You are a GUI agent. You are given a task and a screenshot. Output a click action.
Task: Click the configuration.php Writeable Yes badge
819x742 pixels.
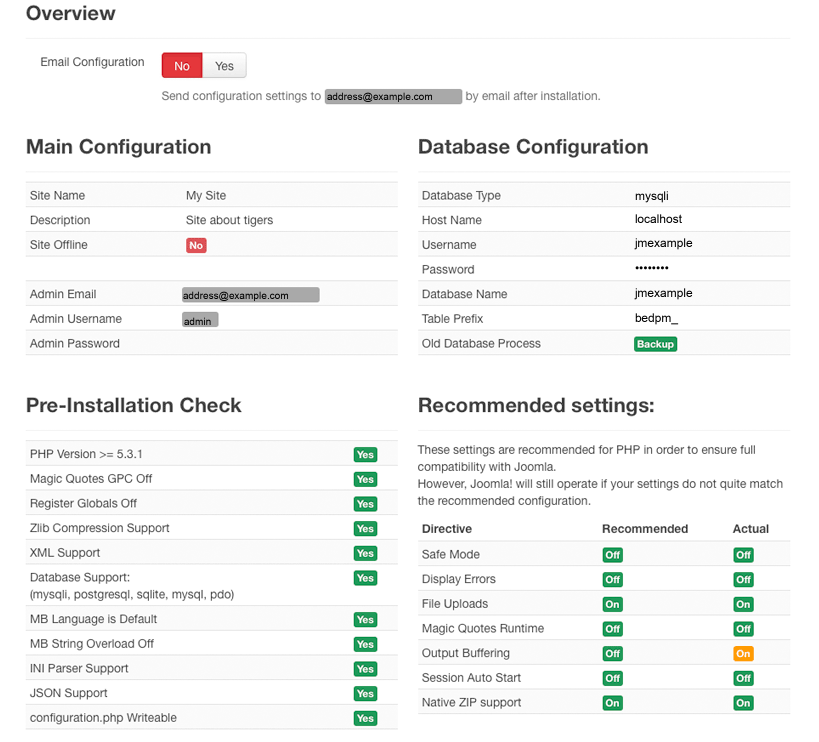[365, 719]
